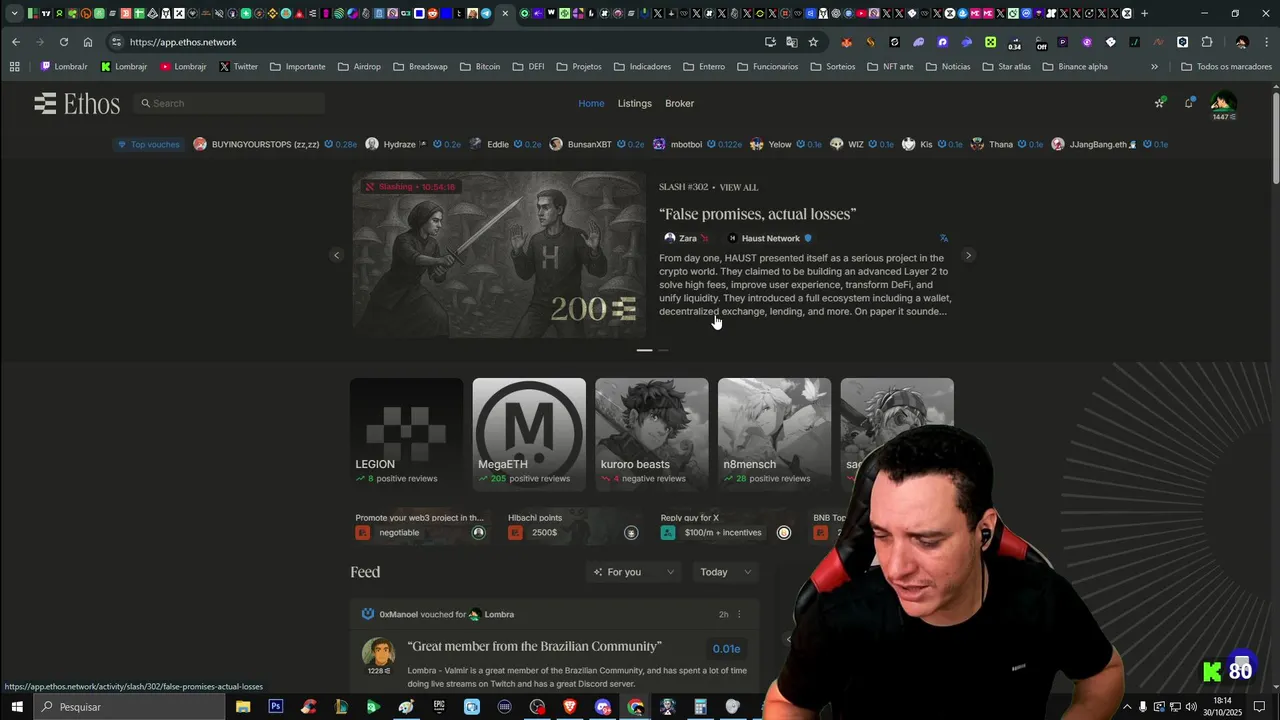Open the Listings tab
The height and width of the screenshot is (720, 1280).
pos(634,103)
